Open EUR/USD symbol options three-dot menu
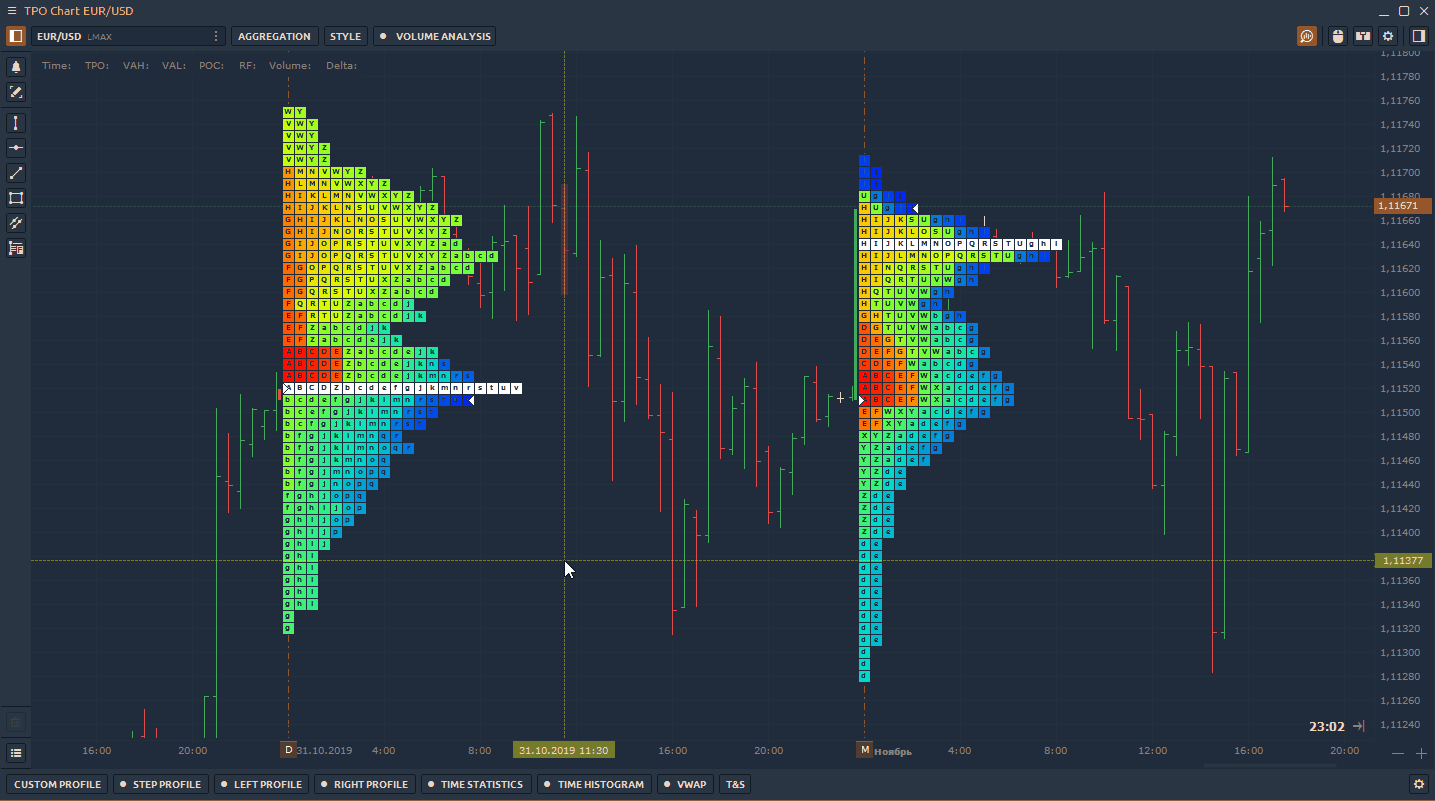Viewport: 1435px width, 801px height. pos(216,36)
